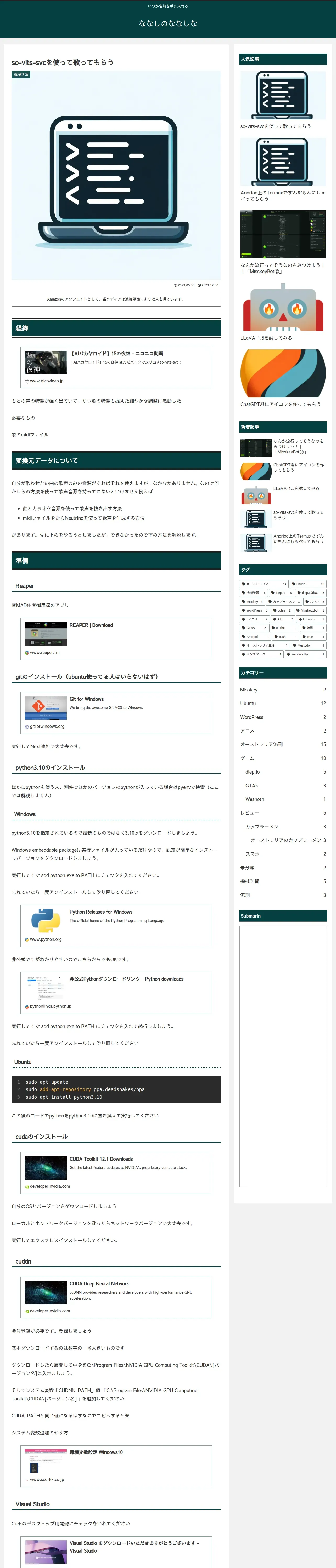Open the ななしのななしな site title link
Screen dimensions: 336x1568
coord(168,23)
